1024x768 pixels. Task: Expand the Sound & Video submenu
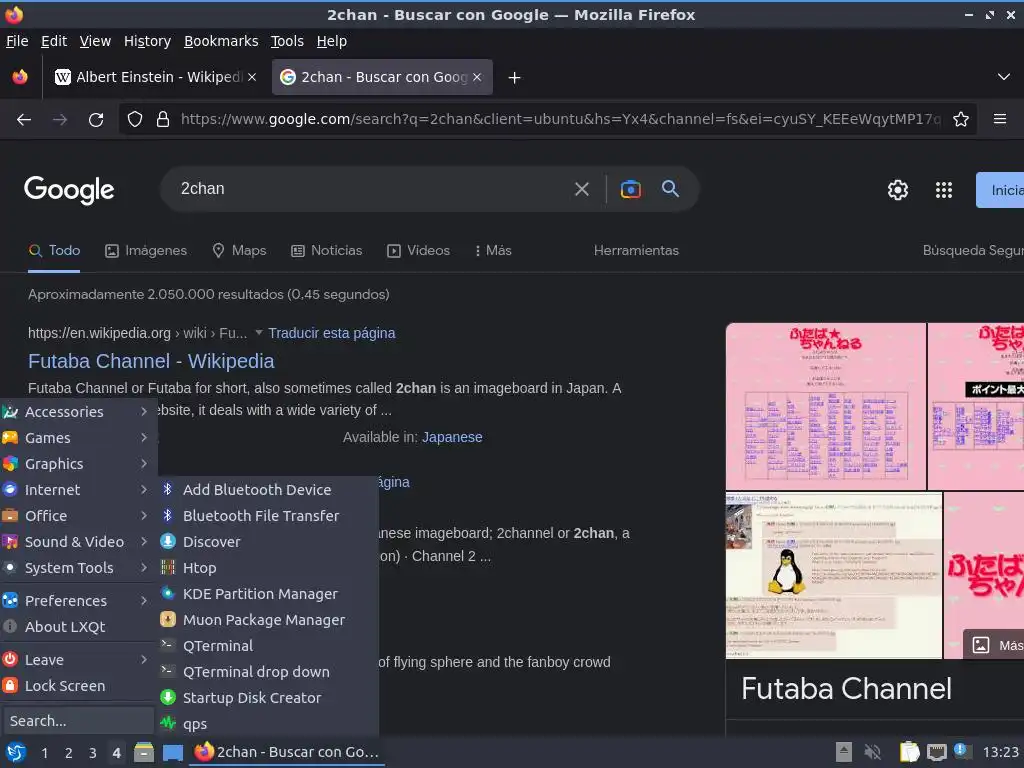(78, 542)
